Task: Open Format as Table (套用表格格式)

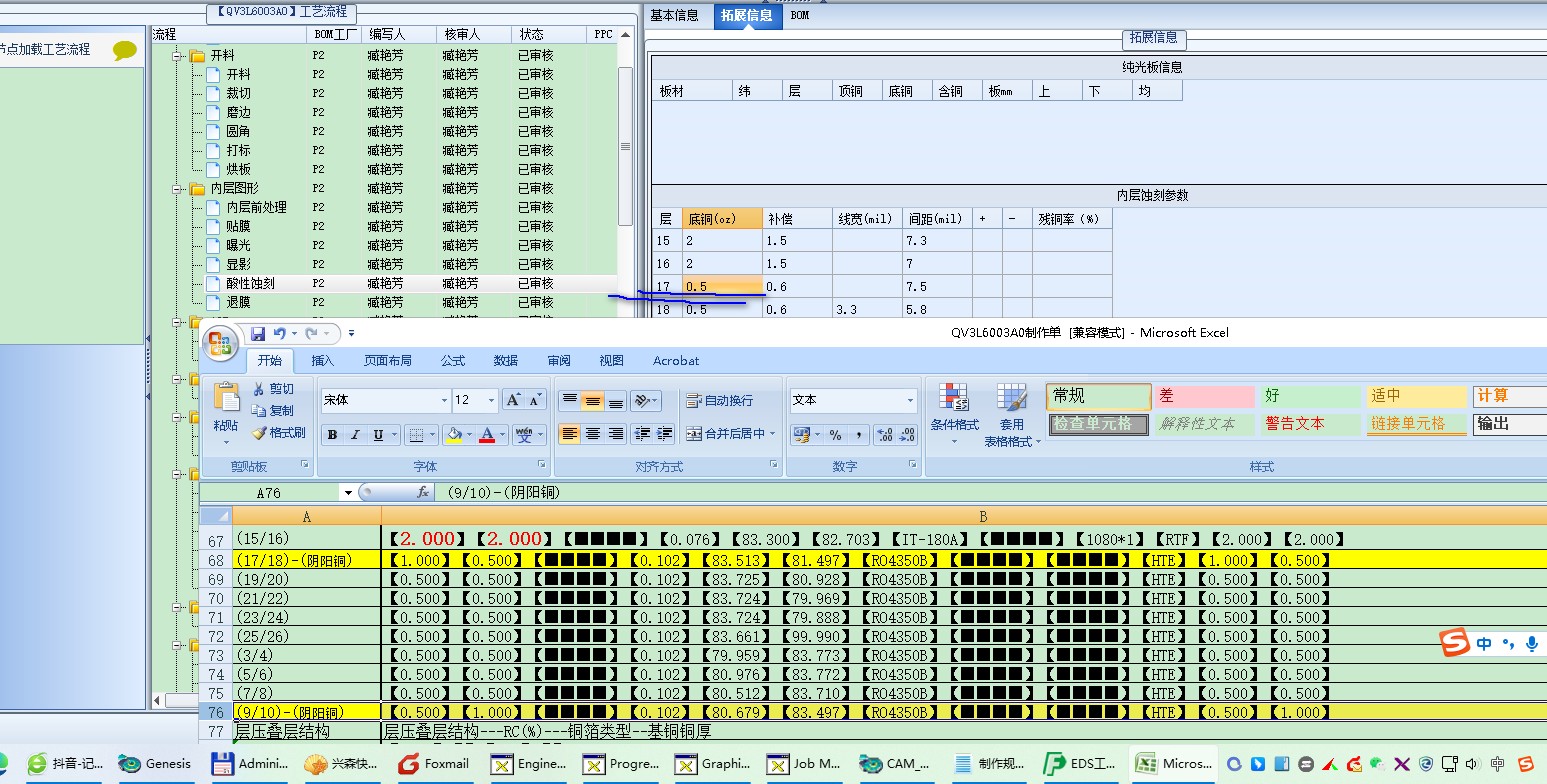Action: tap(1012, 415)
